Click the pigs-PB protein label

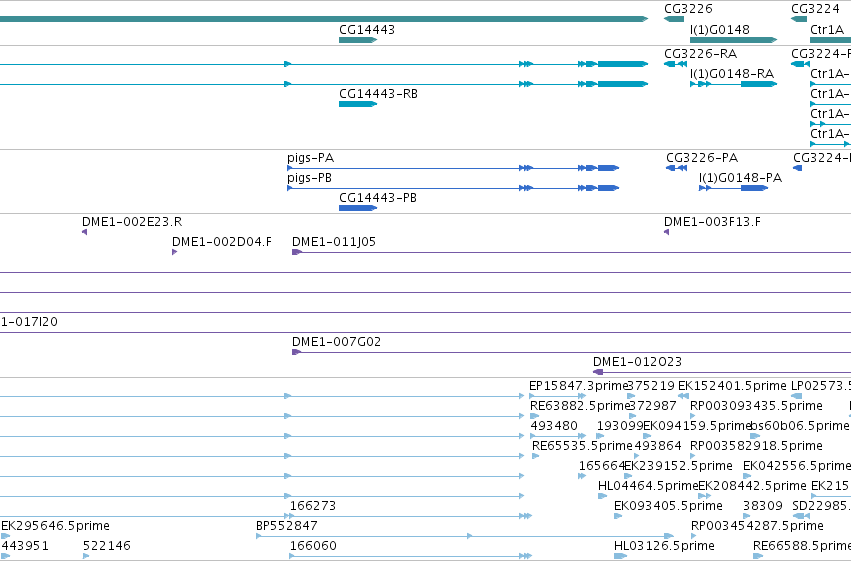tap(309, 178)
